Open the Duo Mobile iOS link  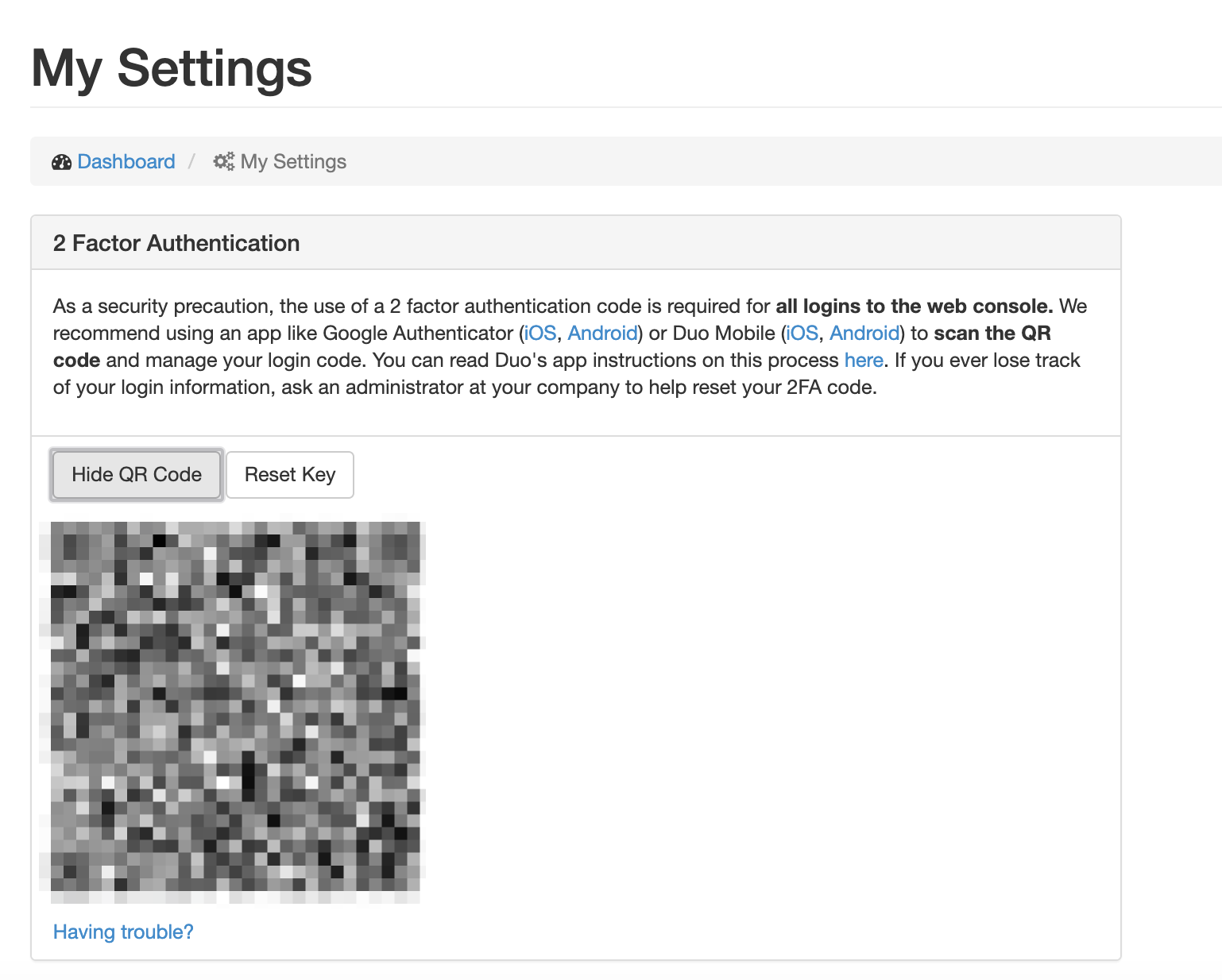pyautogui.click(x=802, y=334)
